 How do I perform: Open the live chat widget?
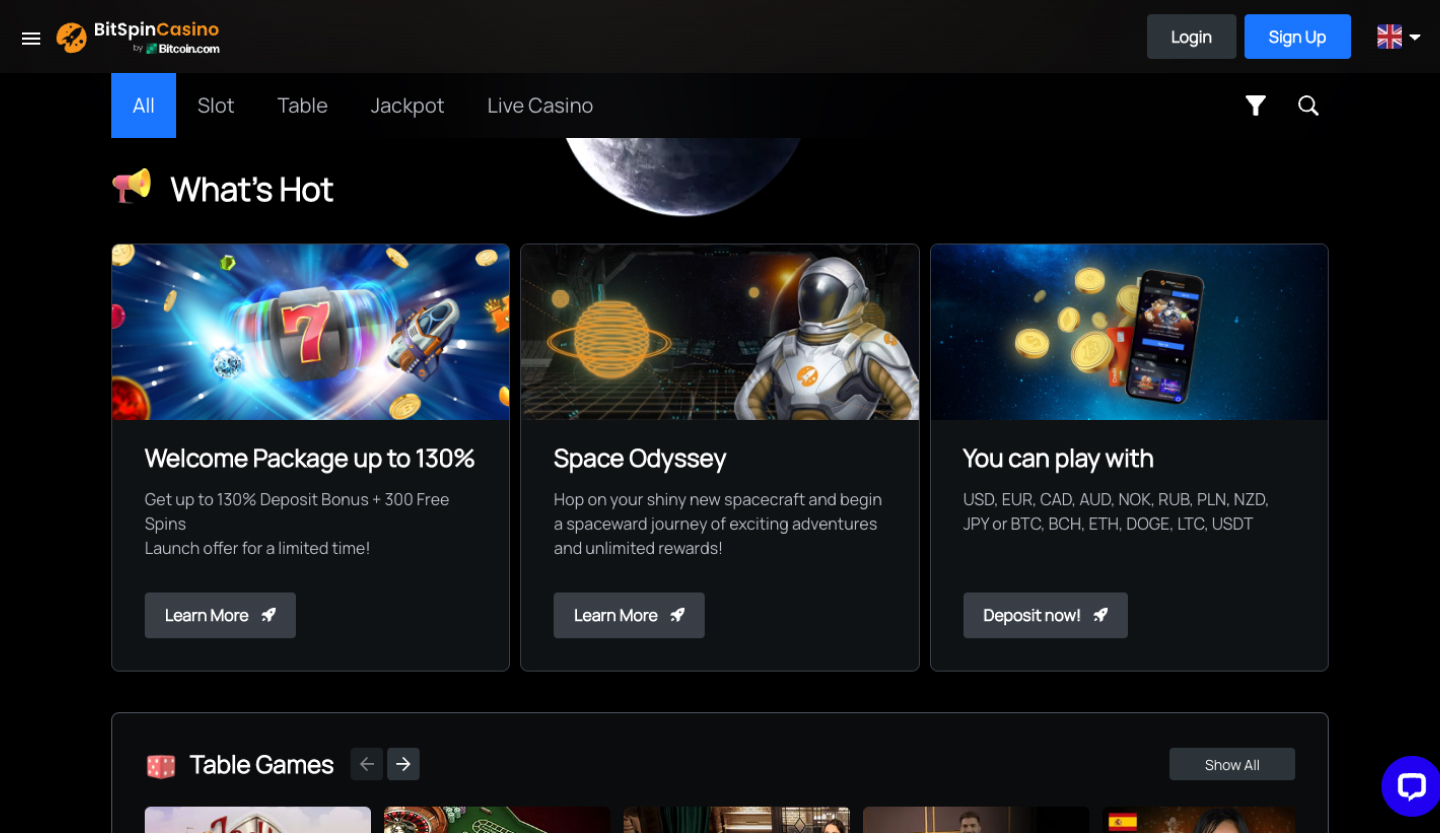1410,786
